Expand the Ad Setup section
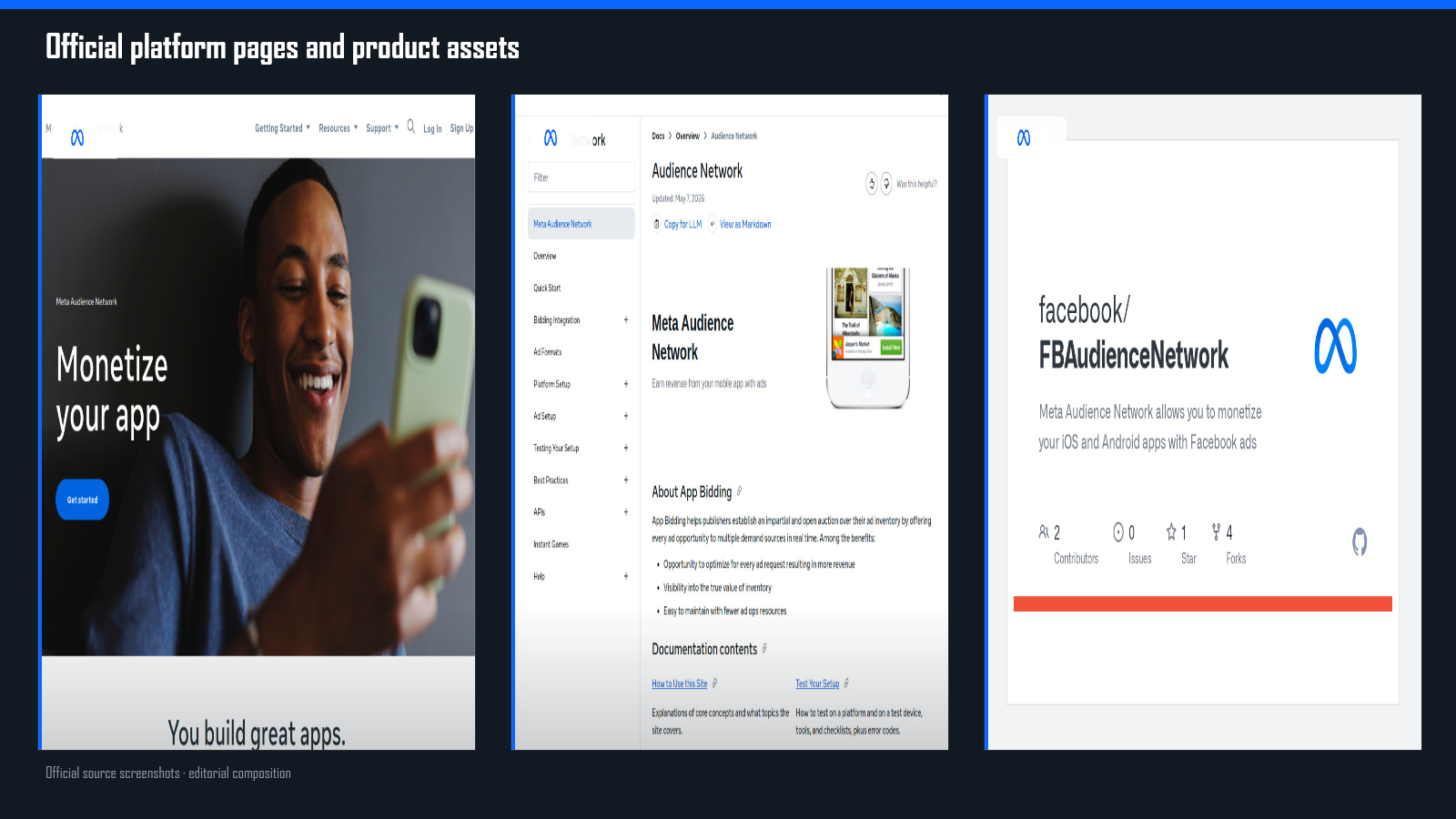This screenshot has width=1456, height=819. pyautogui.click(x=626, y=416)
